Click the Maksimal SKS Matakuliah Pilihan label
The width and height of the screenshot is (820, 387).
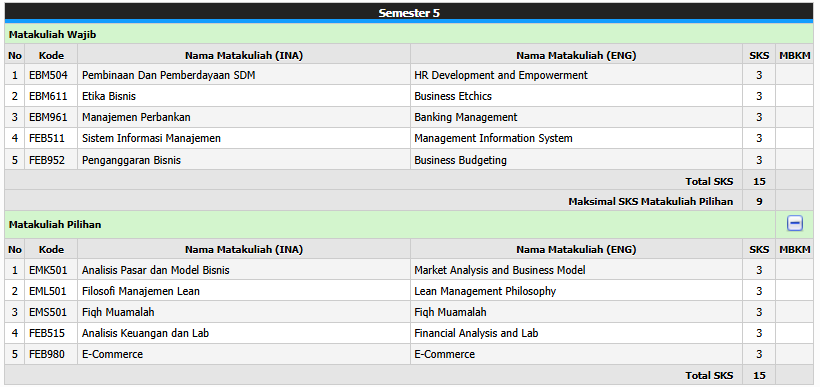click(651, 201)
